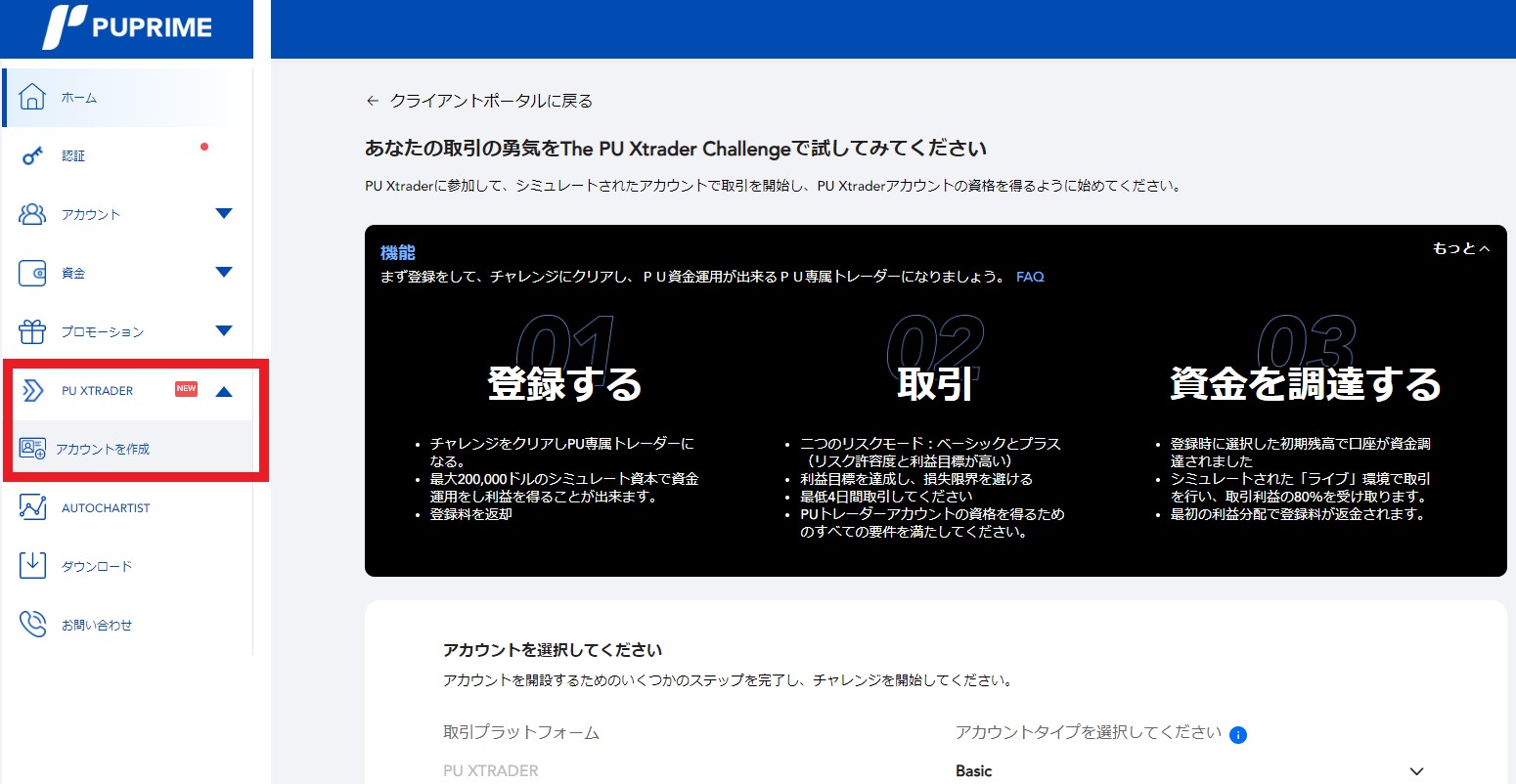Image resolution: width=1516 pixels, height=784 pixels.
Task: Open the ダウンロード menu item
Action: pos(127,567)
